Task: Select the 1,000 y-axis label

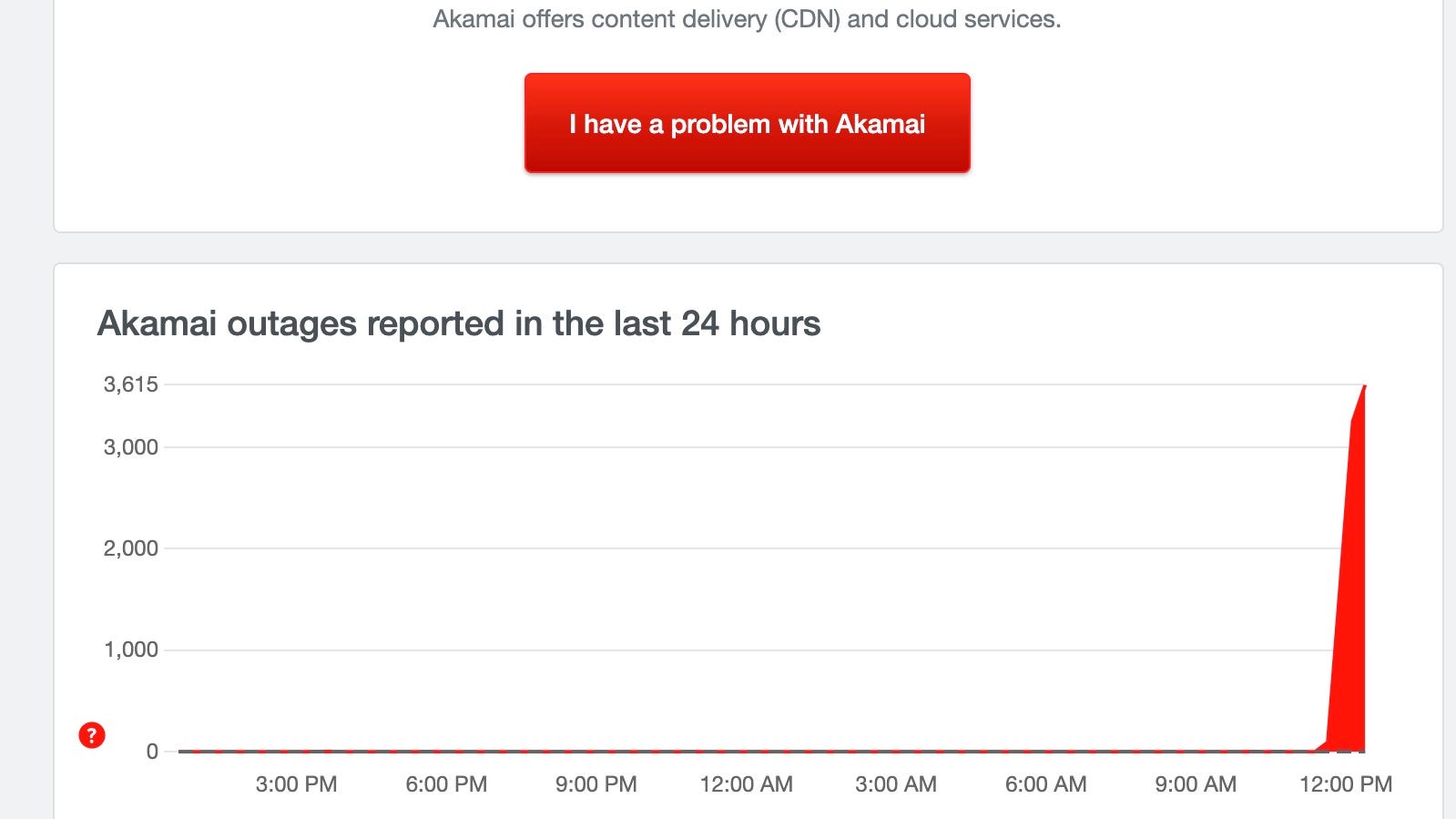Action: point(131,650)
